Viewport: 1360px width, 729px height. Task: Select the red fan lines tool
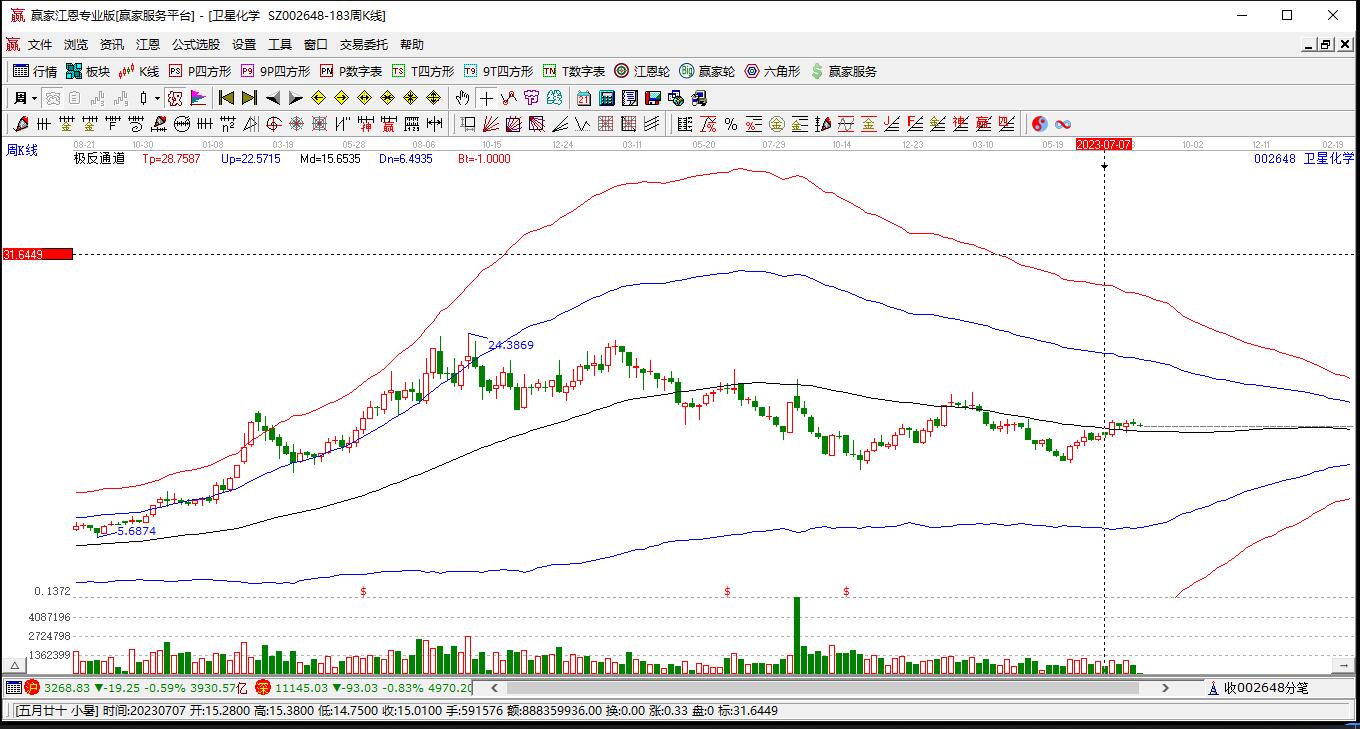491,124
